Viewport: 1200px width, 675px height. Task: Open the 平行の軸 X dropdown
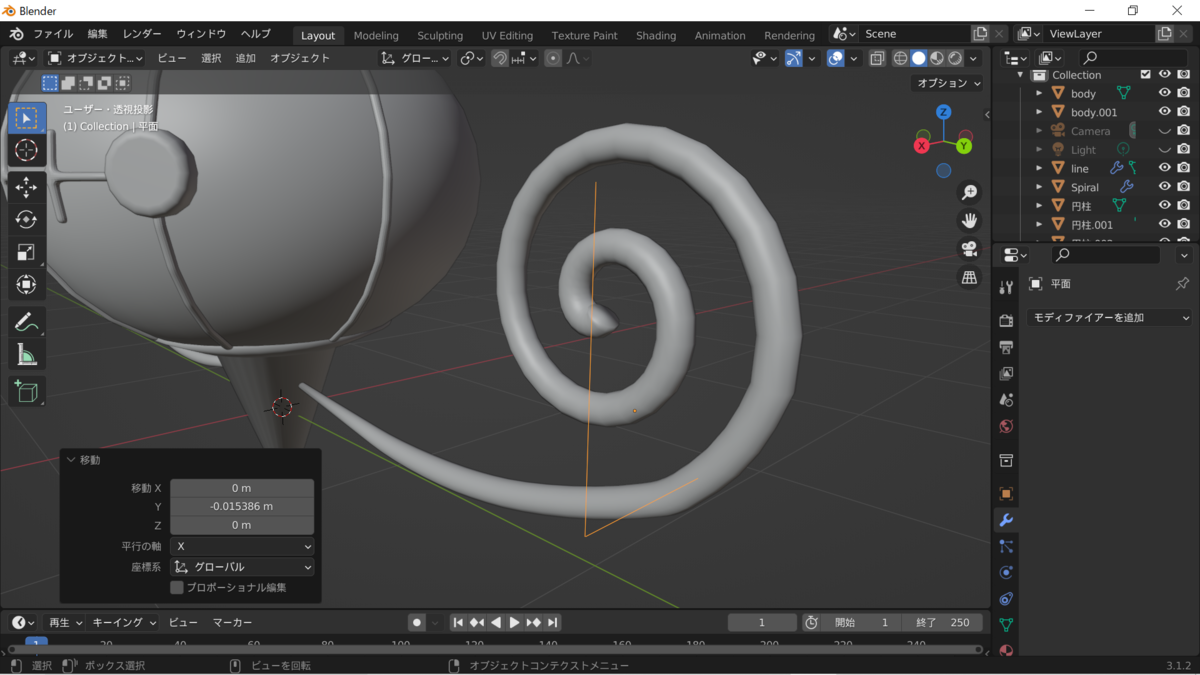click(x=242, y=546)
